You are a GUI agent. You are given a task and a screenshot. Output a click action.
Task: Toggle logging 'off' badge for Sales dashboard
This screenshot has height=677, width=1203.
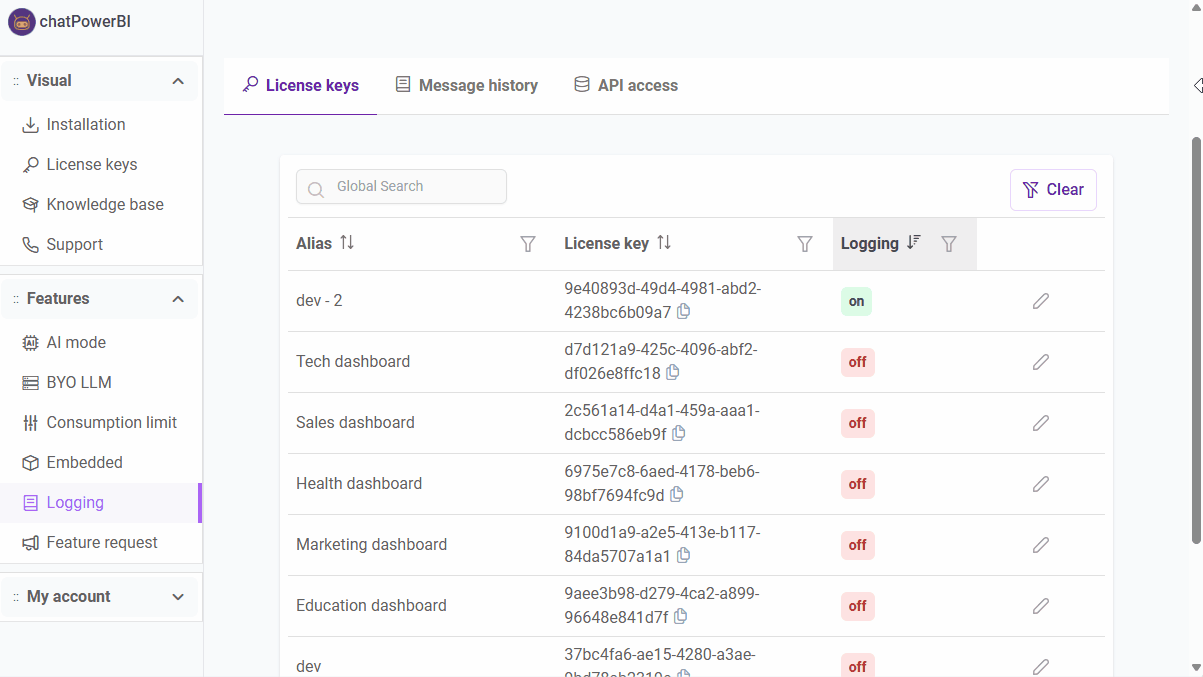[857, 423]
